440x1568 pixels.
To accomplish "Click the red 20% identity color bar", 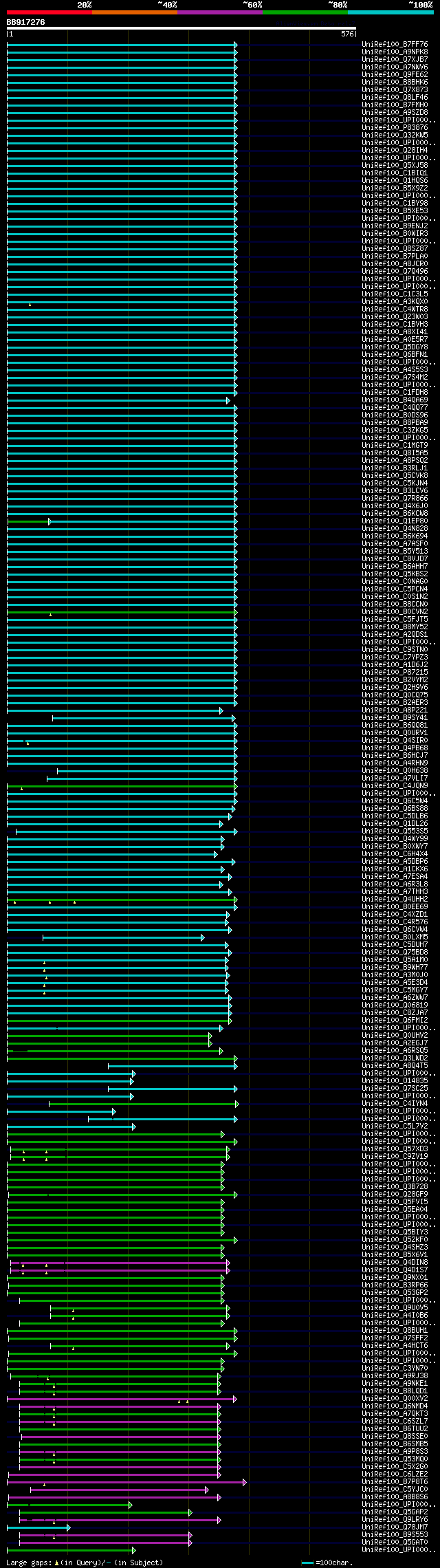I will point(49,12).
